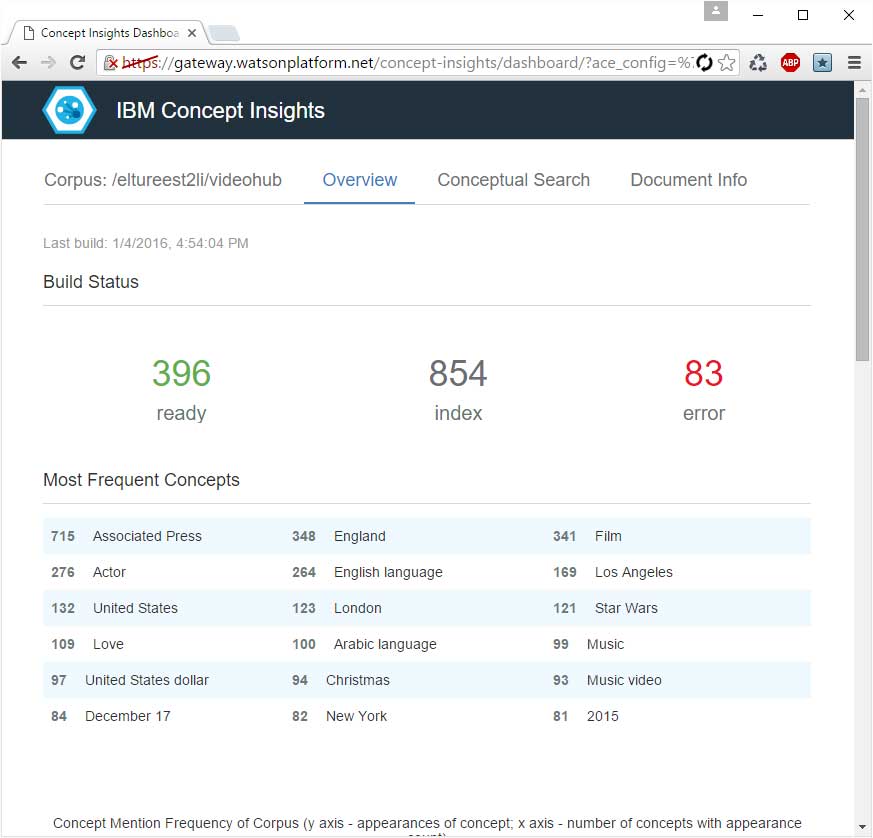The height and width of the screenshot is (838, 873).
Task: Click the Corpus: /eltureest2li/videohub label
Action: [163, 180]
